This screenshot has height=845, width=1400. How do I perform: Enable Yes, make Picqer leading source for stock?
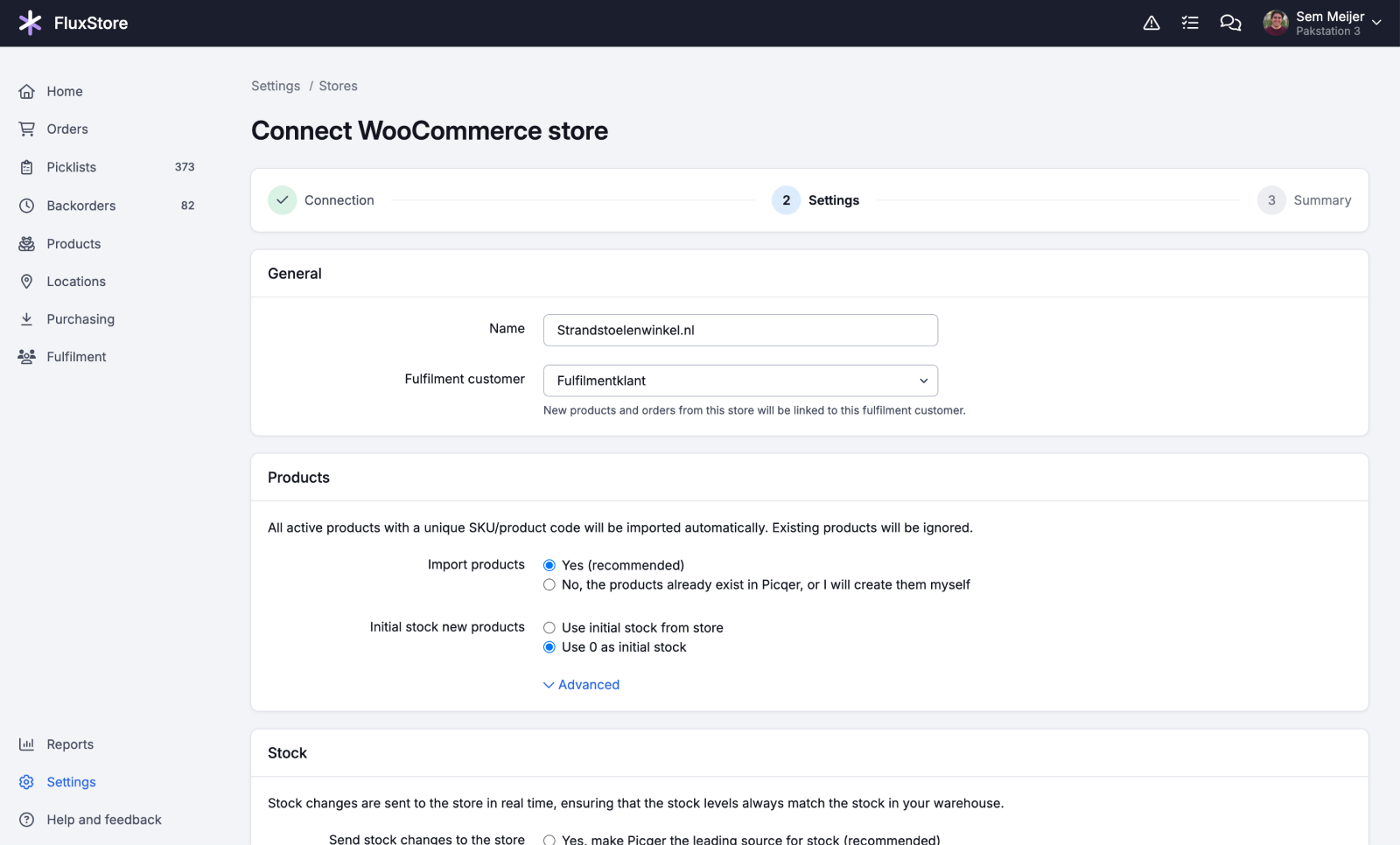click(x=549, y=839)
